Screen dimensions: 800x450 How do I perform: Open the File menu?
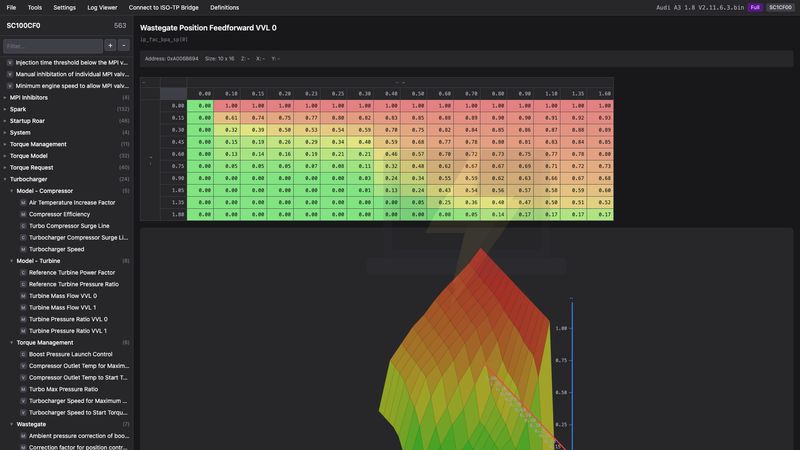coord(11,7)
